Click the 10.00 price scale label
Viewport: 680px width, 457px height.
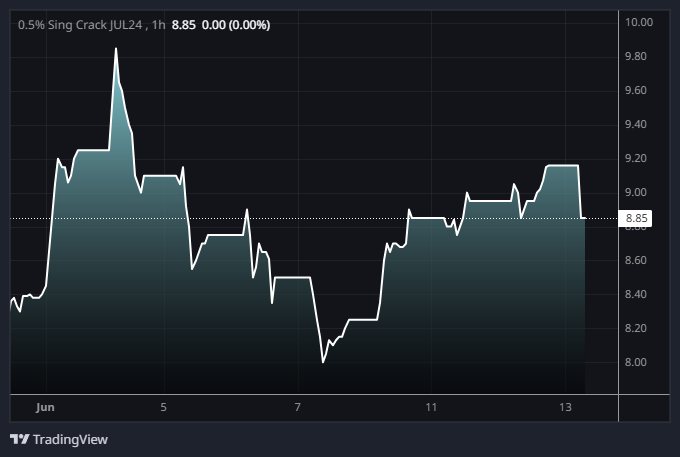pos(638,22)
